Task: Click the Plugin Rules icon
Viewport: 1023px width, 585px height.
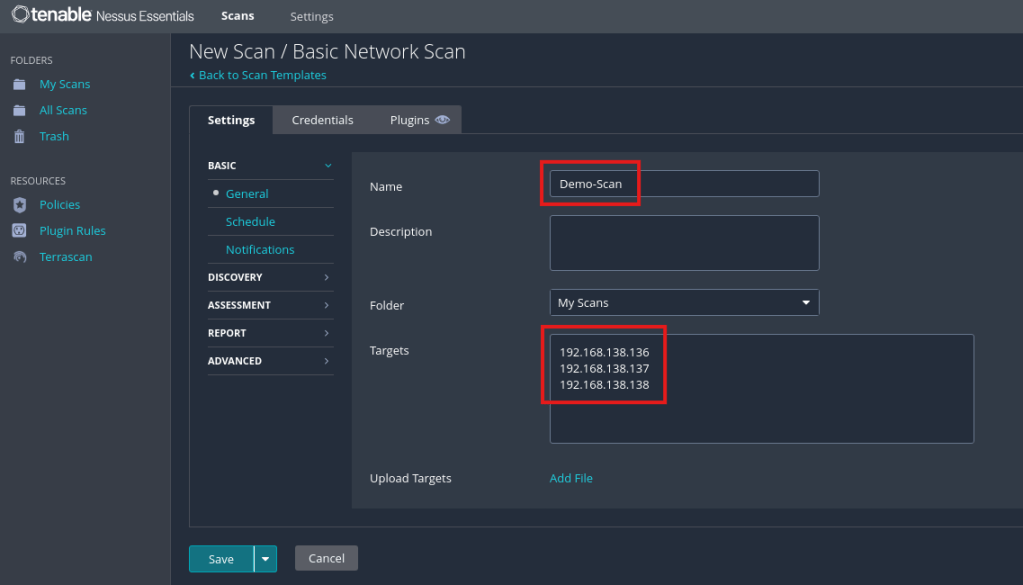Action: [x=19, y=231]
